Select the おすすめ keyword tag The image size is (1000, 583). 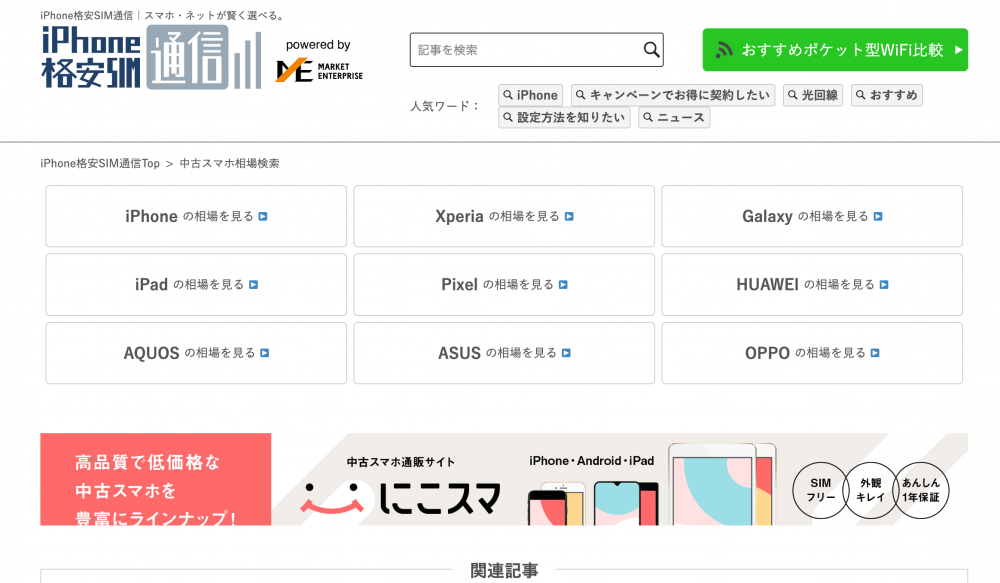(886, 95)
